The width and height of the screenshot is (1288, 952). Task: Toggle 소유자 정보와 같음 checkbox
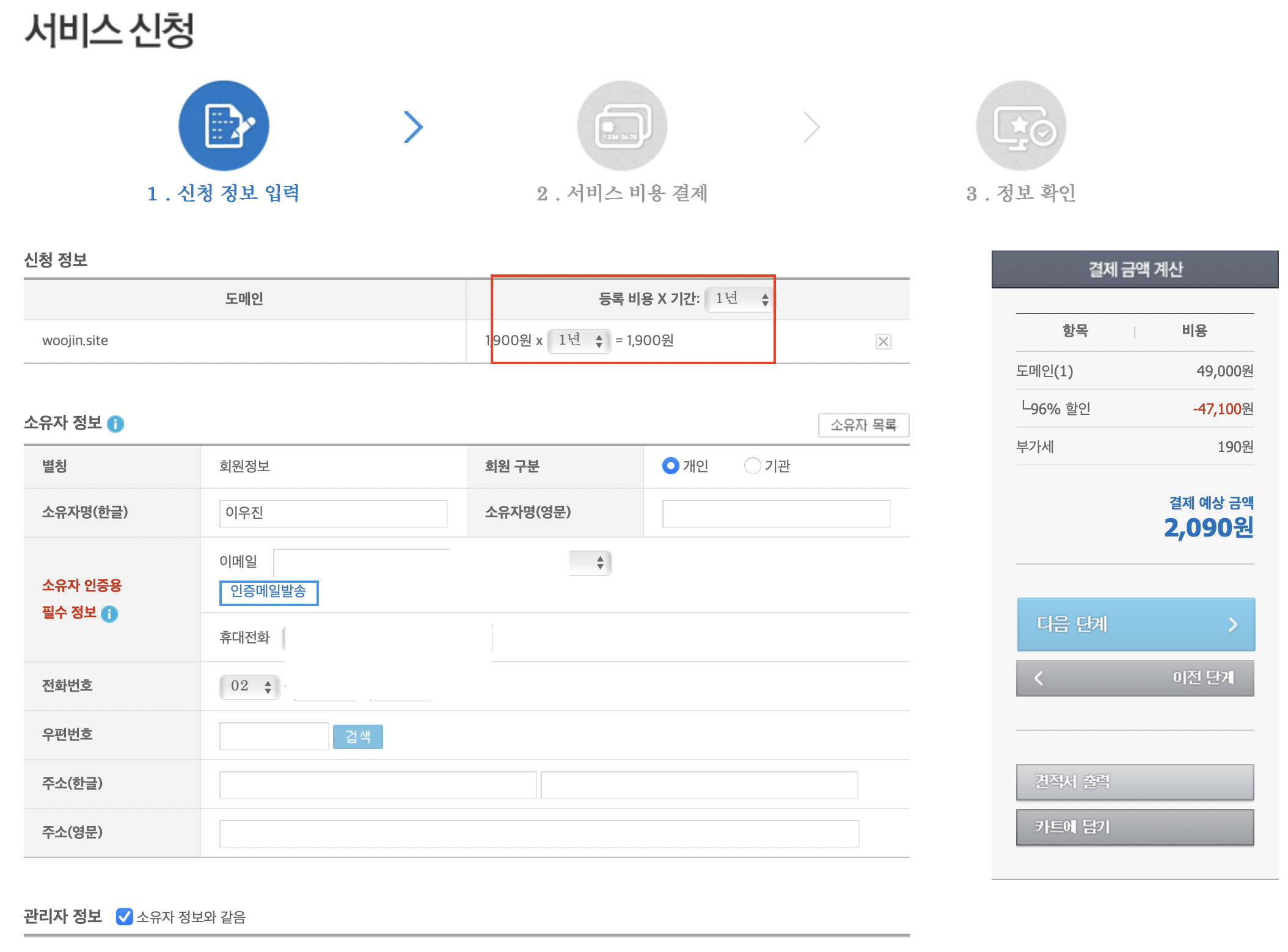tap(125, 917)
